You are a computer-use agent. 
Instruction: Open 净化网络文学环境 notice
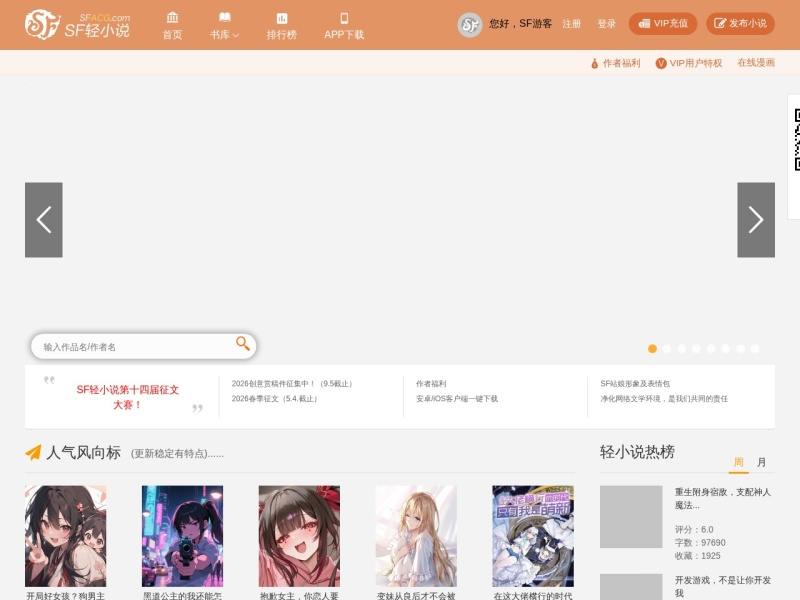pyautogui.click(x=664, y=398)
